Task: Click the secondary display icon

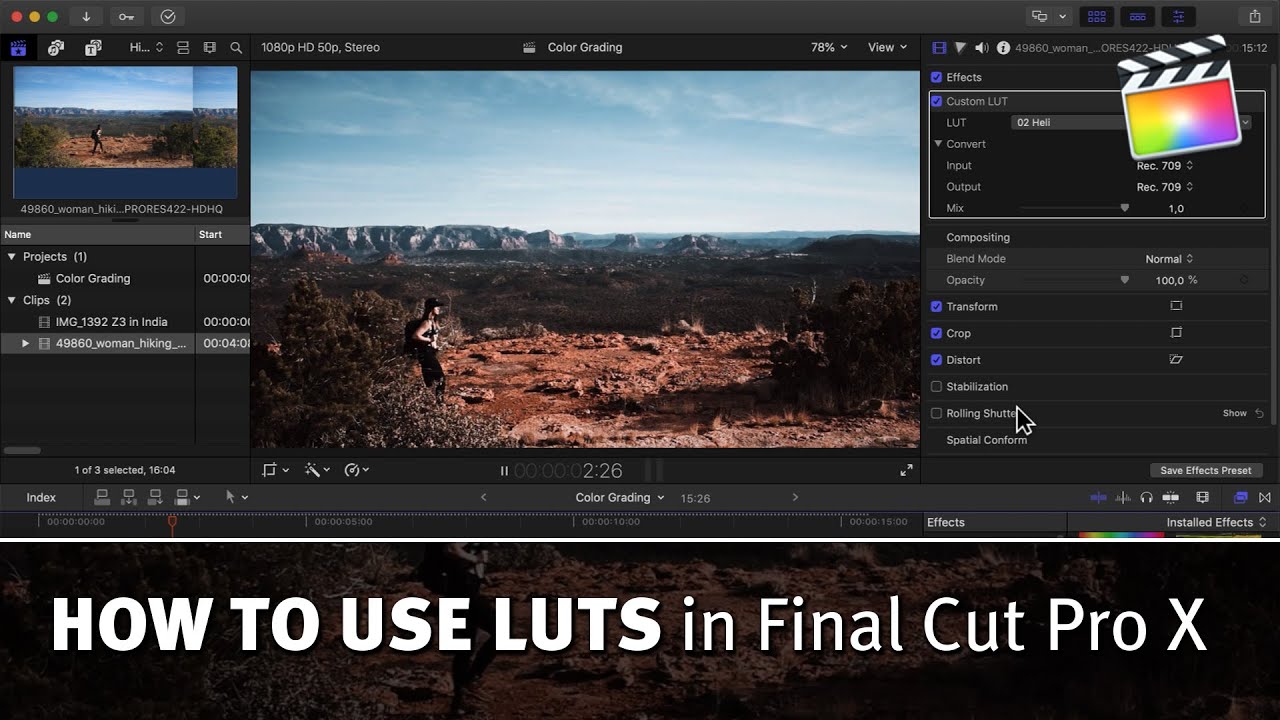Action: pos(1040,16)
